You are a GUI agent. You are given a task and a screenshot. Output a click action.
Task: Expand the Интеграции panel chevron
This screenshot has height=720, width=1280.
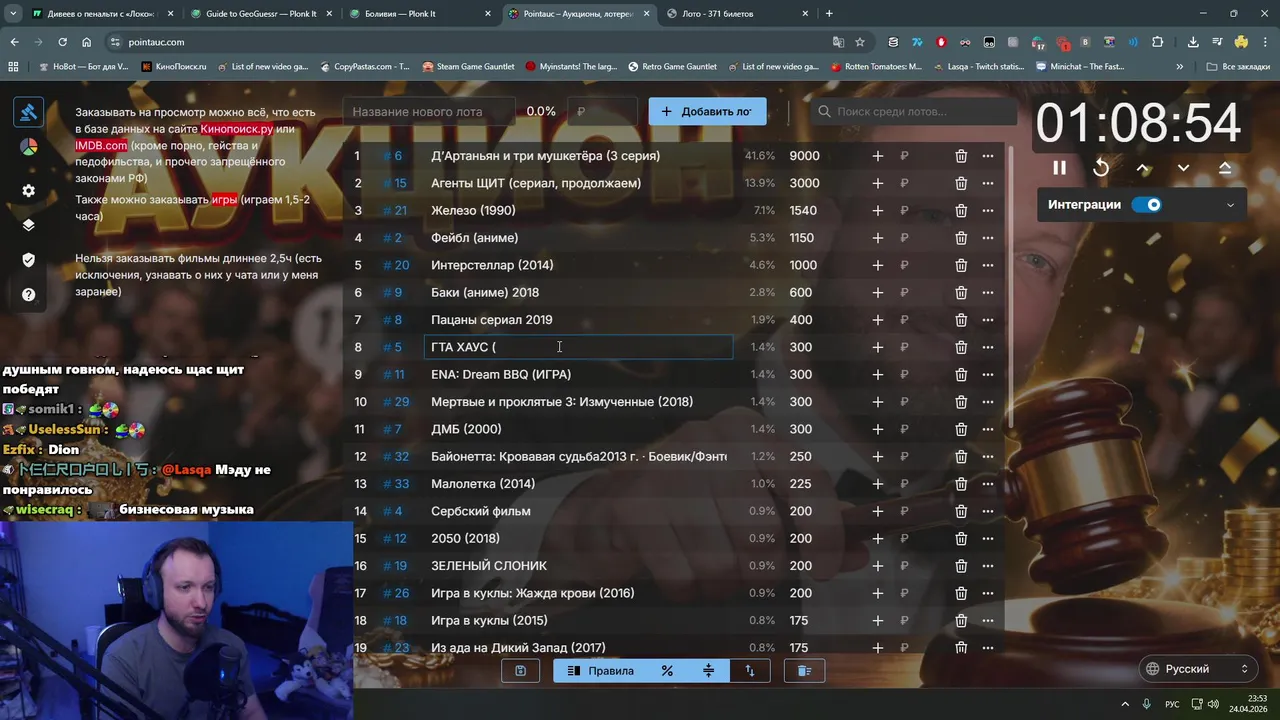point(1230,205)
